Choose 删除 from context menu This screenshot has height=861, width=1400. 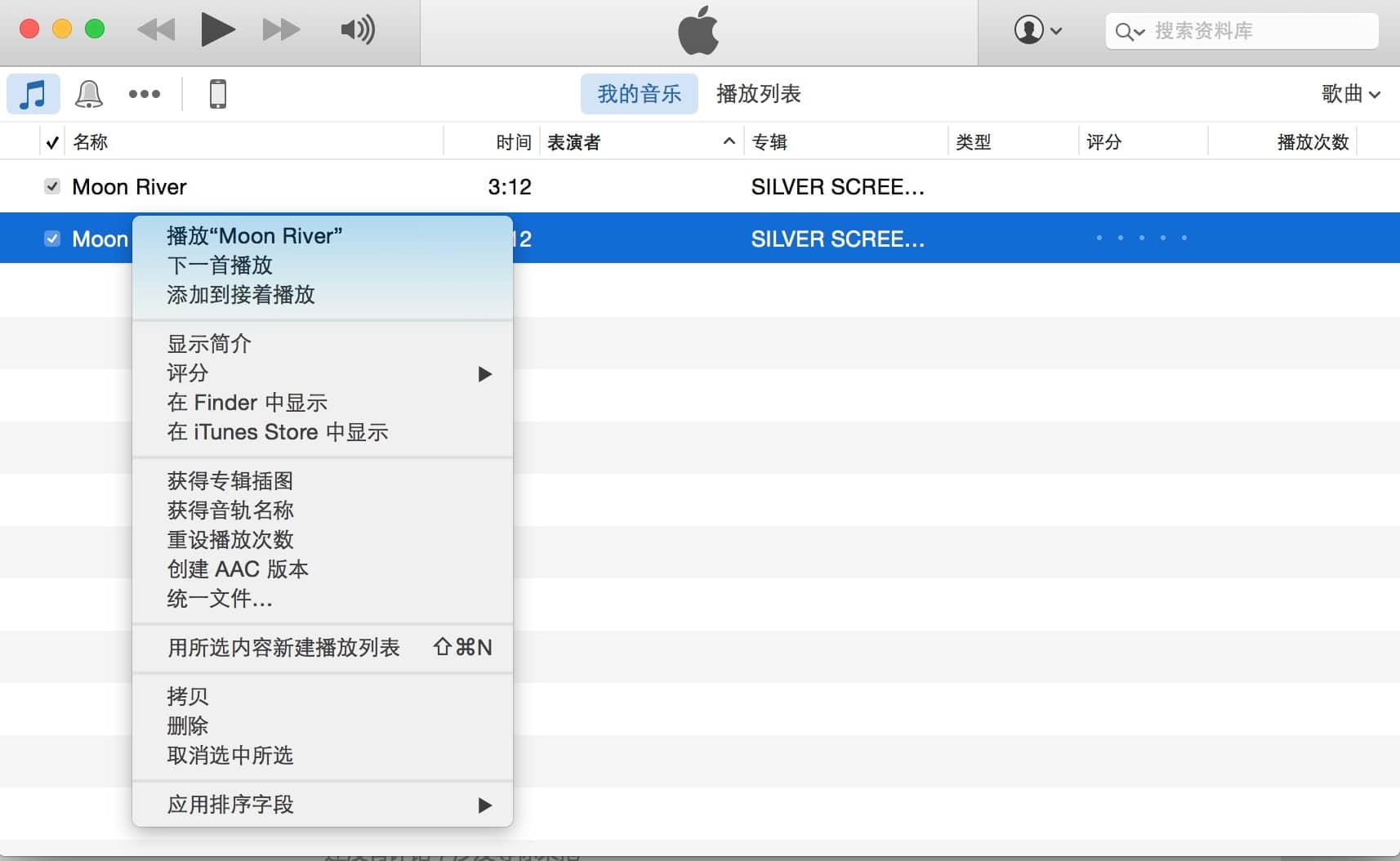click(323, 726)
